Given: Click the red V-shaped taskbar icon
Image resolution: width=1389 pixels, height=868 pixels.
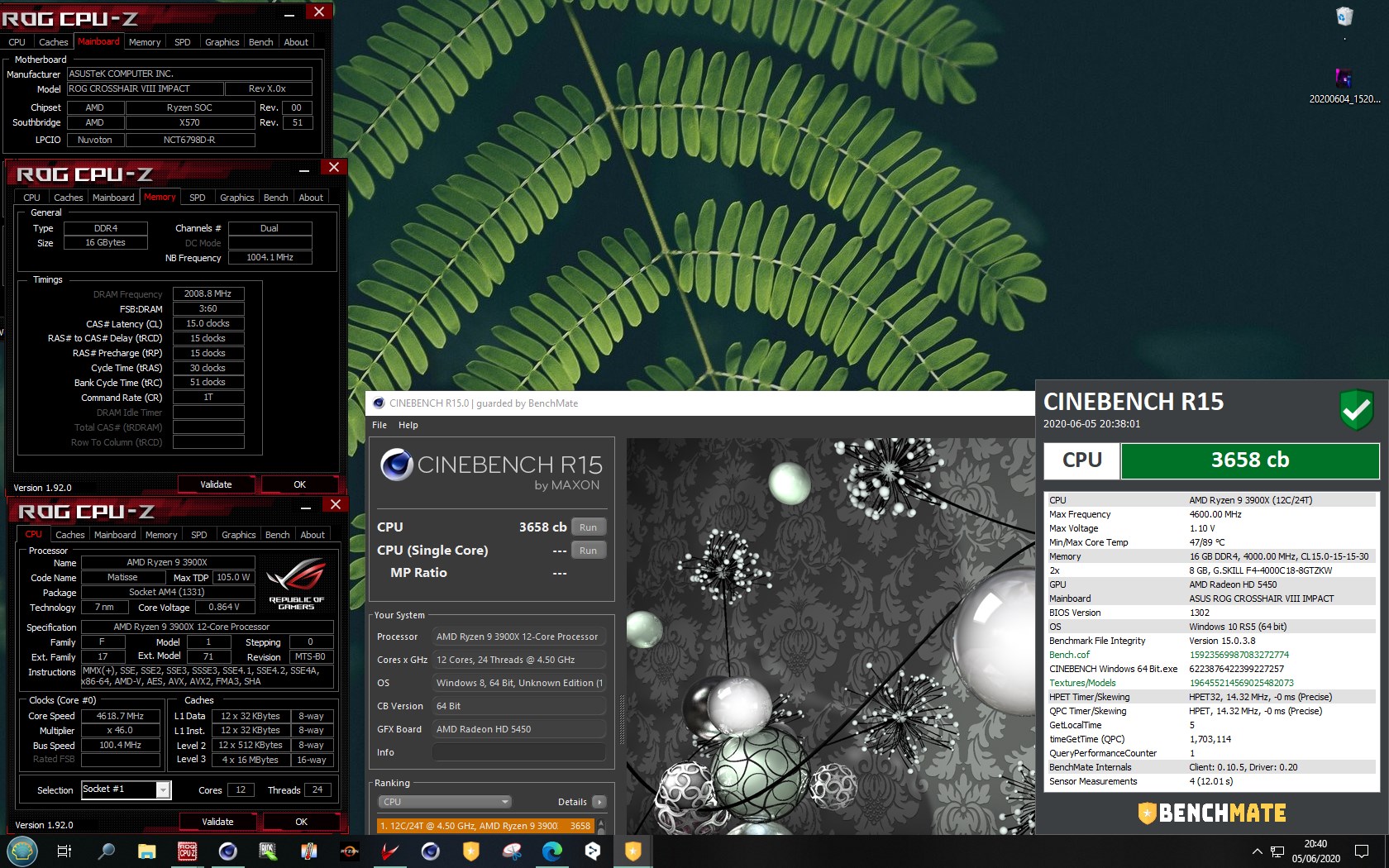Looking at the screenshot, I should tap(390, 851).
